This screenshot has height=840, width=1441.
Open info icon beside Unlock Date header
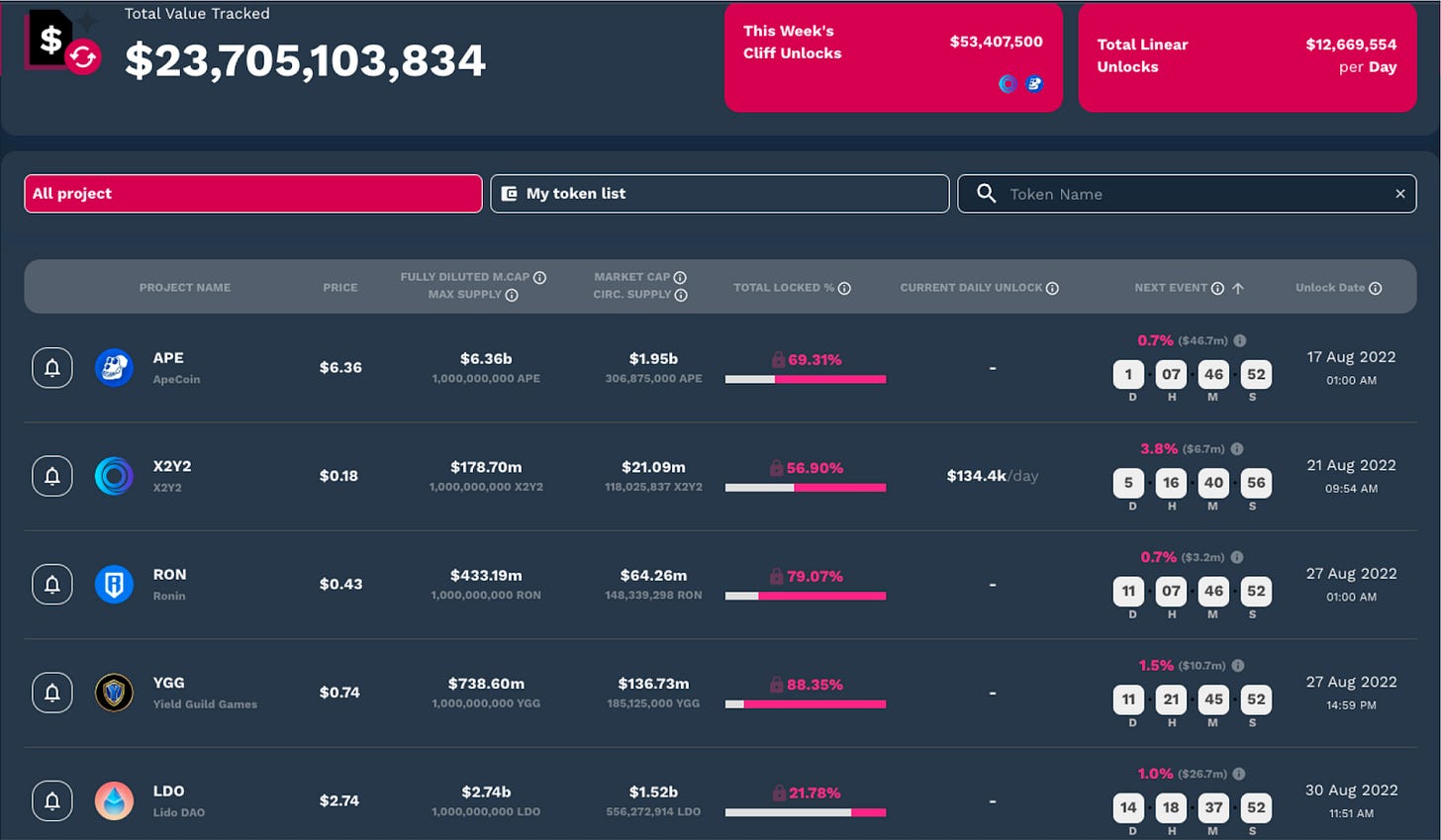click(1376, 288)
